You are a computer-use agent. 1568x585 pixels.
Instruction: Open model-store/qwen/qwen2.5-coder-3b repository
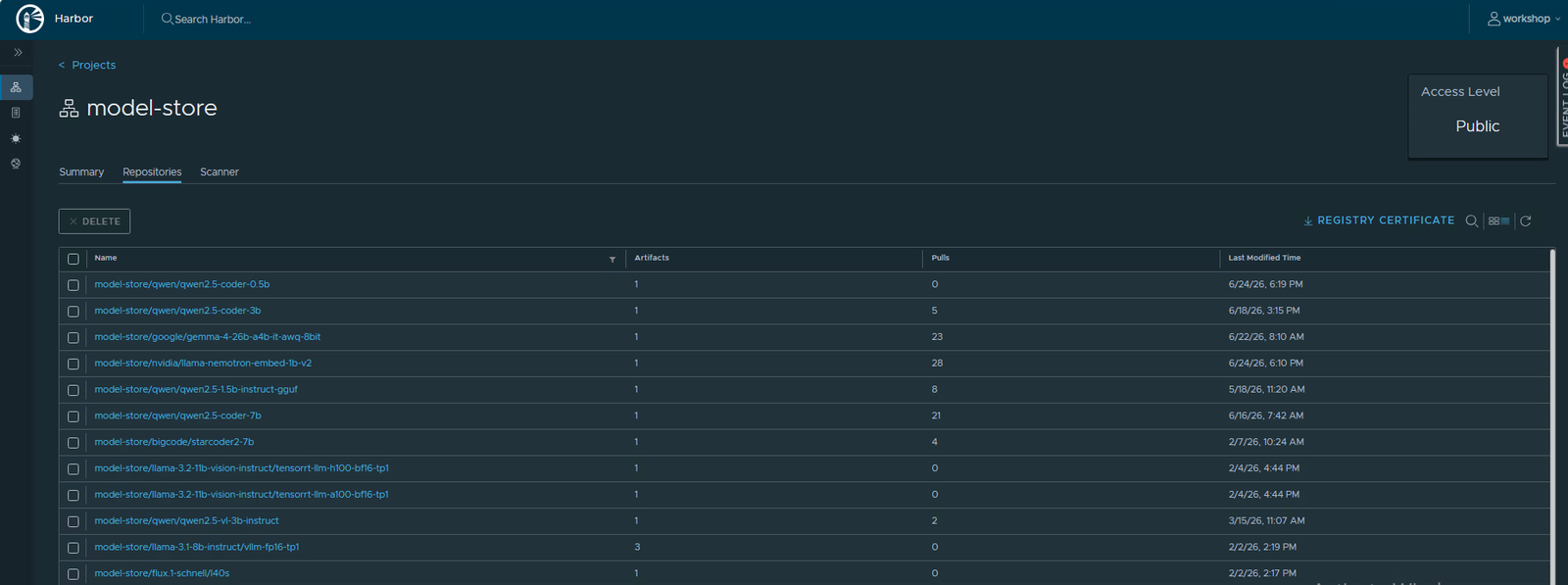tap(177, 311)
